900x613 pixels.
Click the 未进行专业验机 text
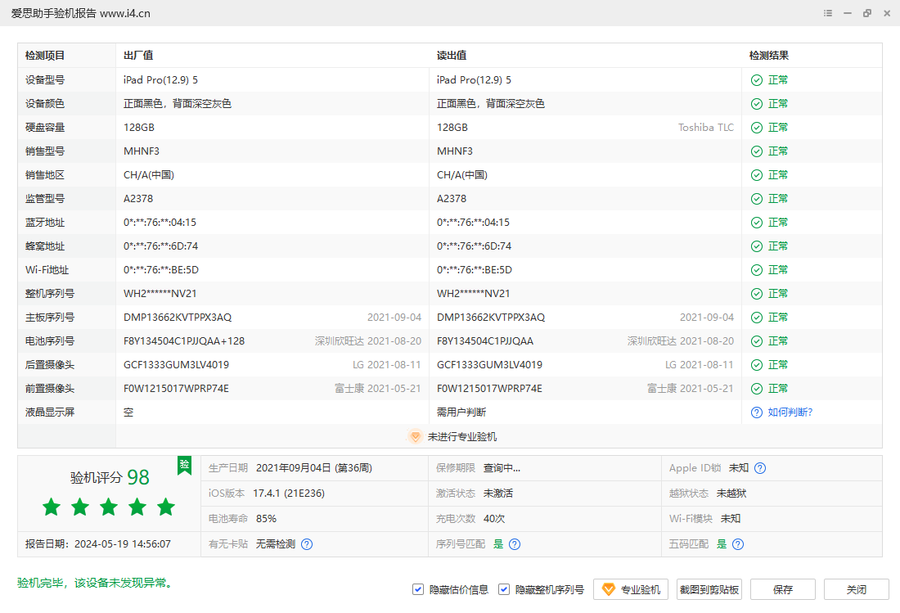462,437
